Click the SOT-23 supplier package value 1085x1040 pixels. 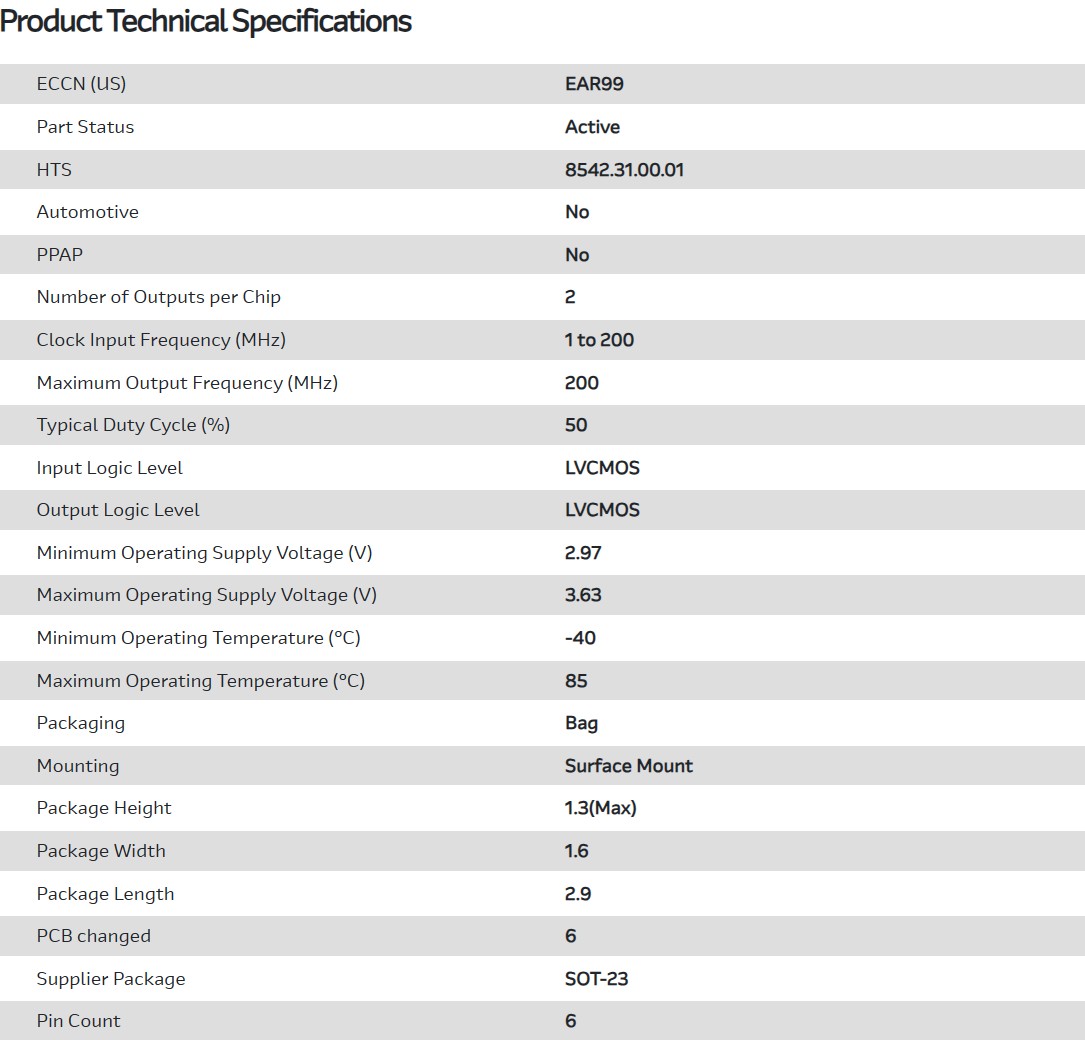click(596, 979)
